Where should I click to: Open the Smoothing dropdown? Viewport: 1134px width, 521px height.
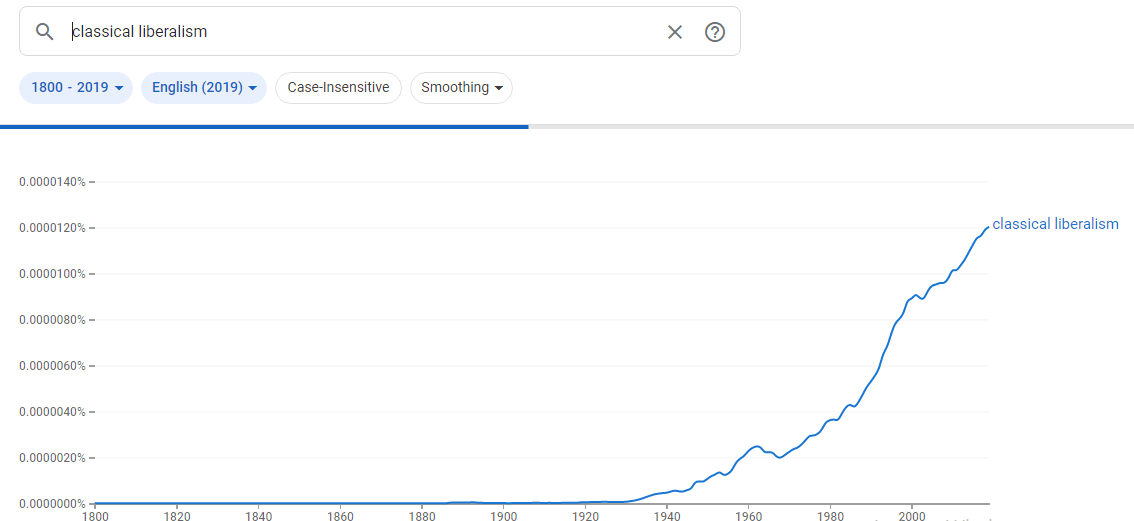[x=461, y=88]
